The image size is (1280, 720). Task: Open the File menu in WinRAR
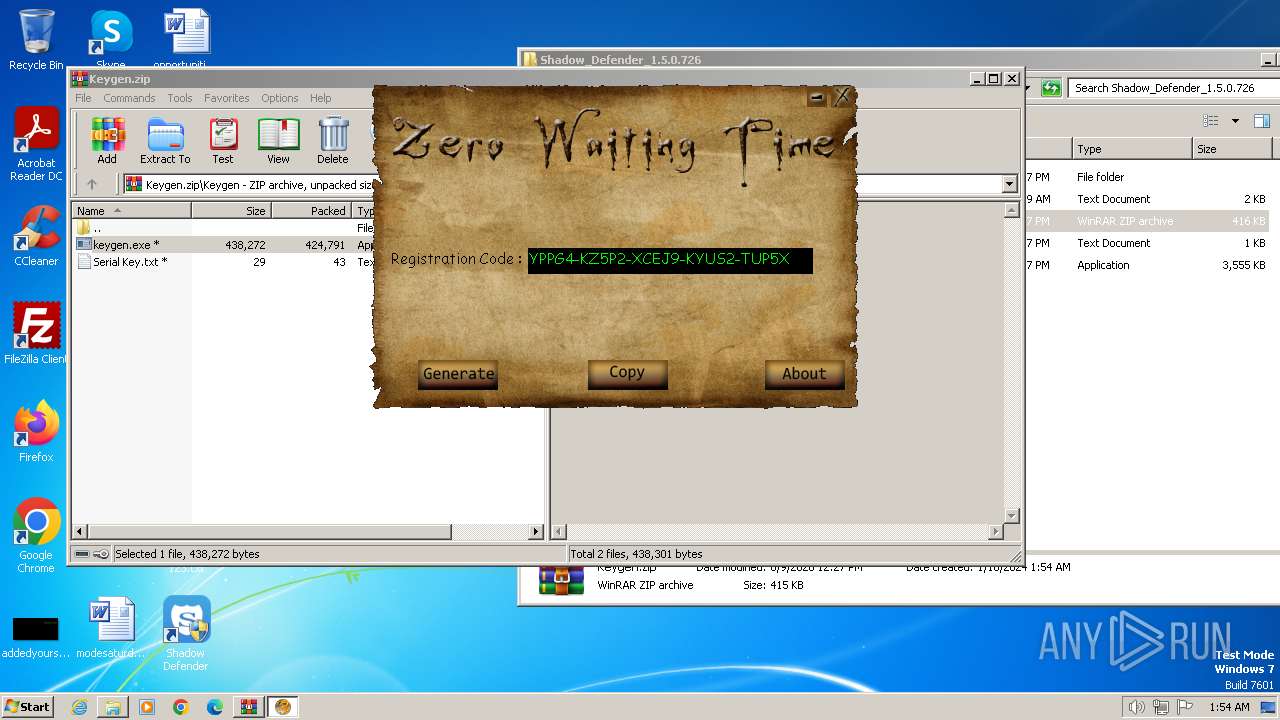tap(83, 98)
